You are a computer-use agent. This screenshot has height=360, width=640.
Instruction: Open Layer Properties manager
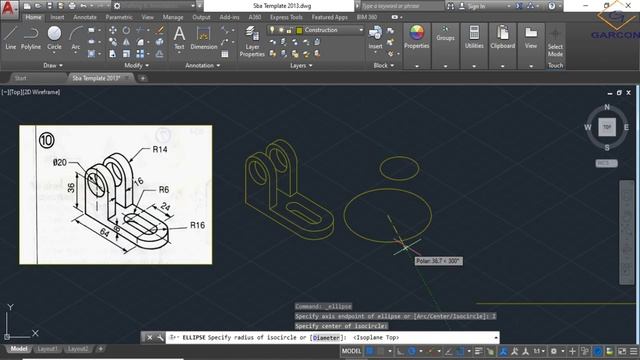pos(252,41)
